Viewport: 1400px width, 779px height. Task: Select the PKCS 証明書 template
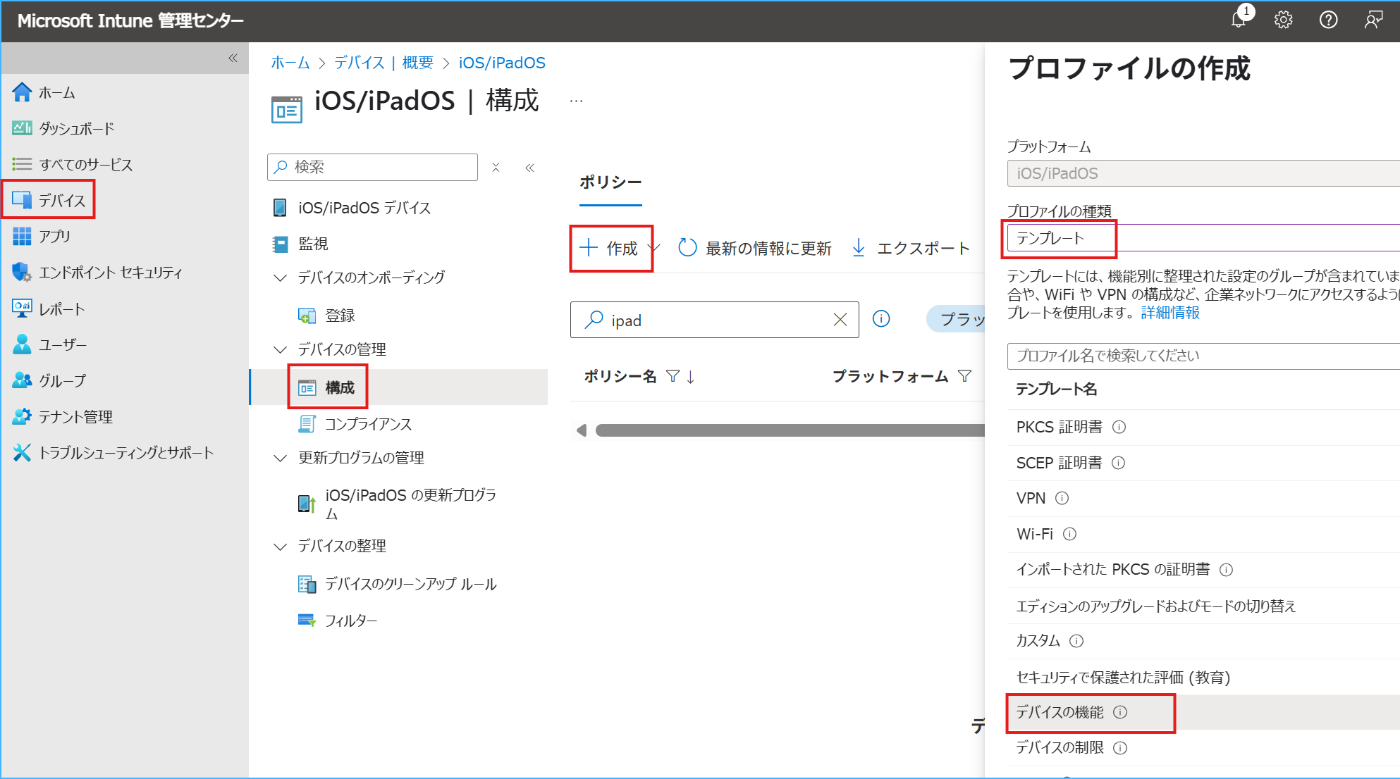click(1203, 427)
